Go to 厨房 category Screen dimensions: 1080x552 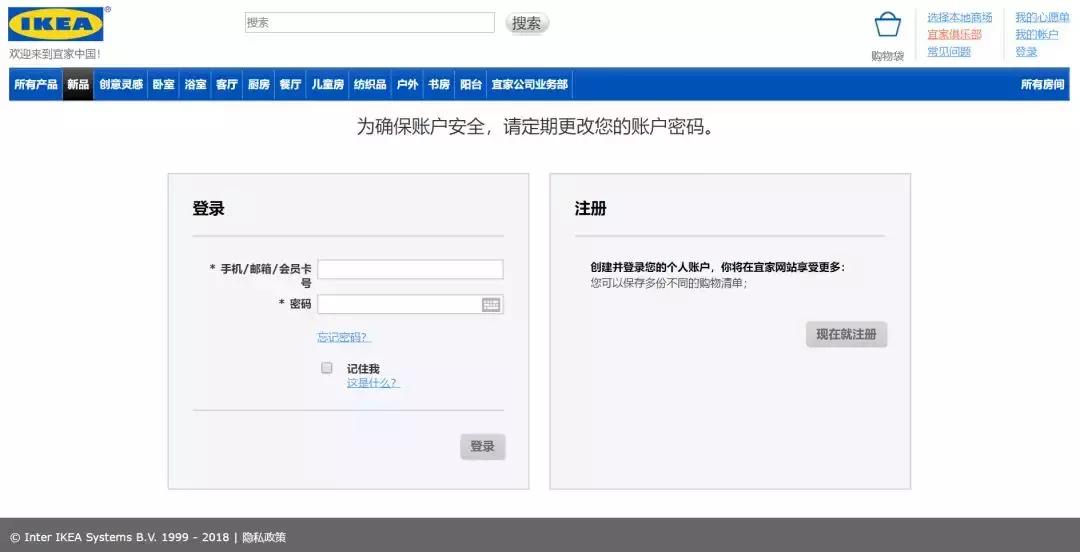(x=259, y=85)
